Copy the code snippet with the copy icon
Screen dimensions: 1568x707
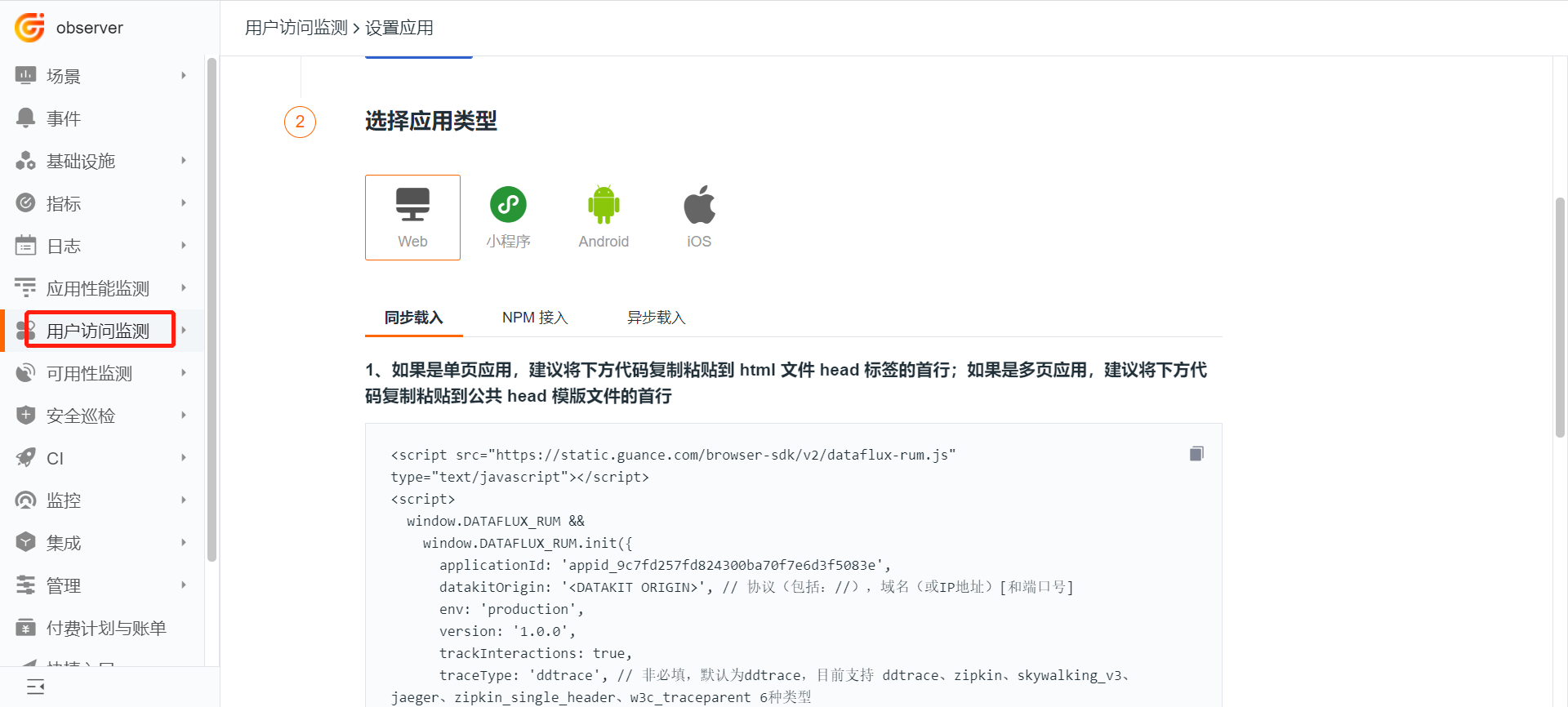(1196, 454)
